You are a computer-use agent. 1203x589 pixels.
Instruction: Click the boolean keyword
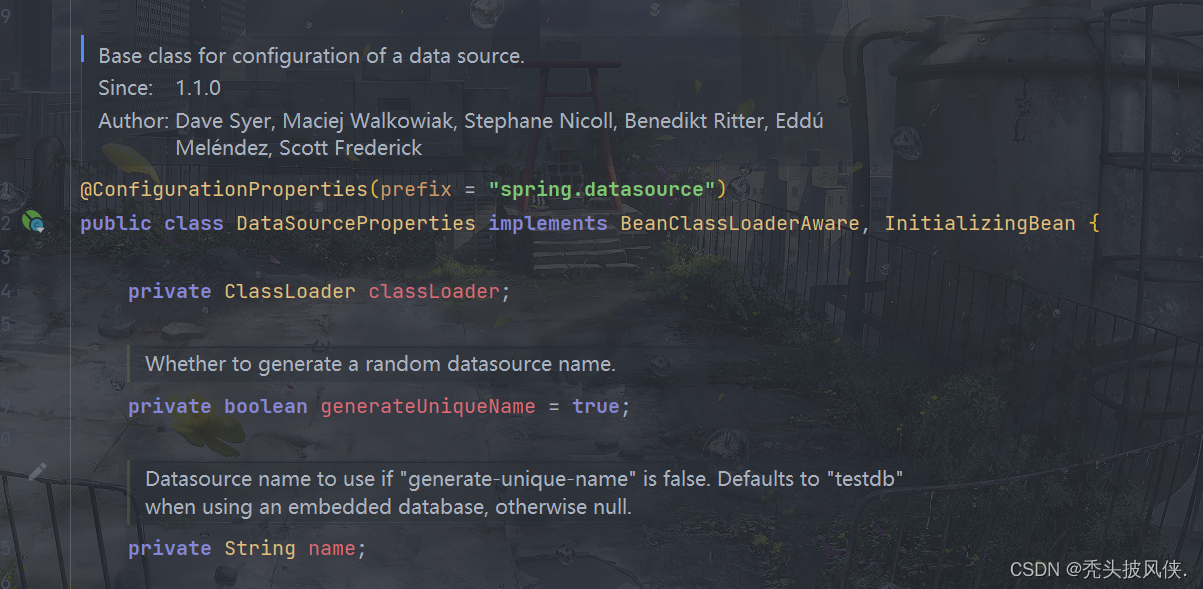[x=266, y=407]
